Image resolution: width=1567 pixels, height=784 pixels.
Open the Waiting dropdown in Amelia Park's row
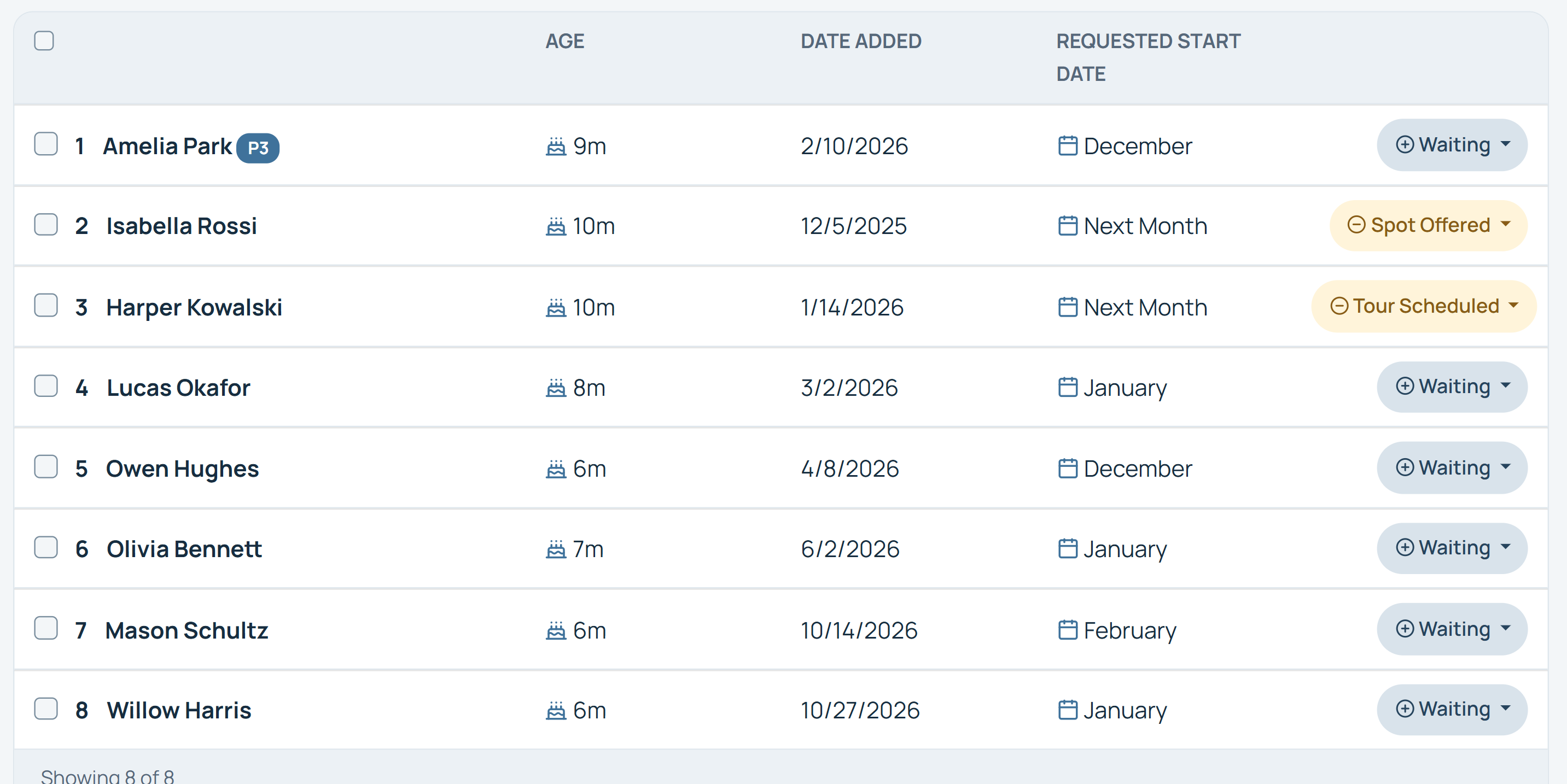click(1452, 145)
